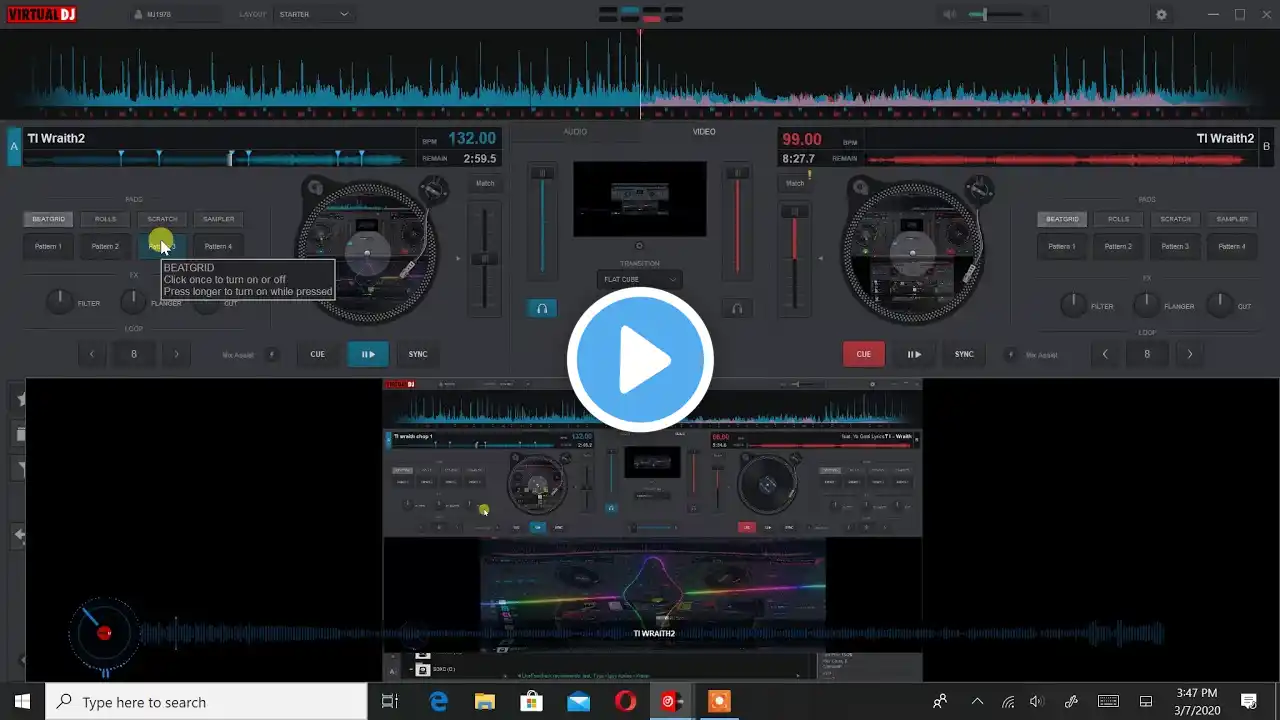Screen dimensions: 1280x720
Task: Click the deck A BPM value 132.00
Action: coord(472,139)
